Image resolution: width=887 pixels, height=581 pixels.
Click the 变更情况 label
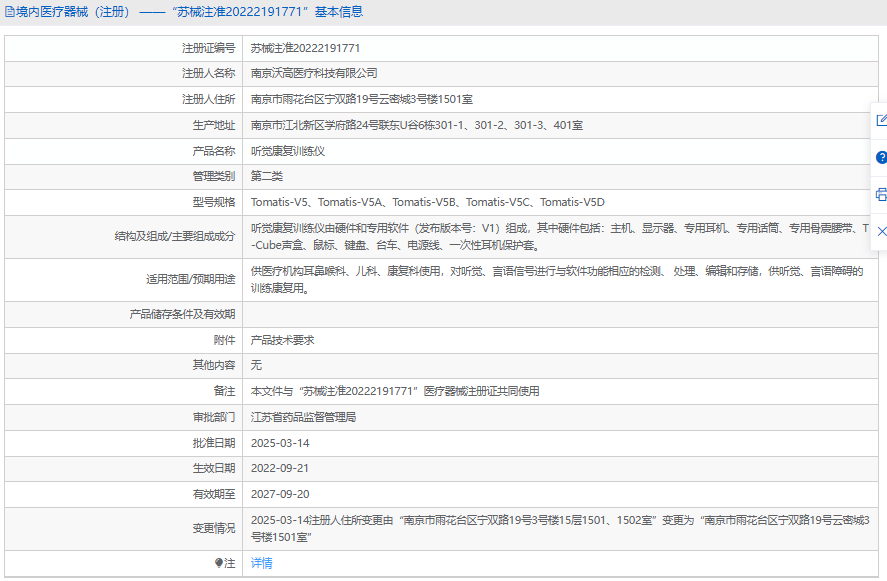pyautogui.click(x=214, y=528)
